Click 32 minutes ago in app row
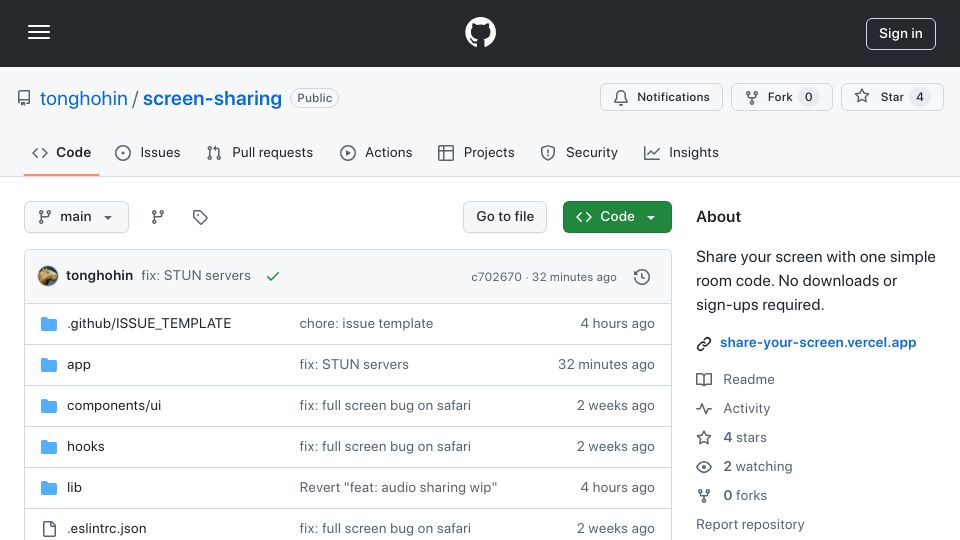The width and height of the screenshot is (960, 540). click(x=606, y=364)
